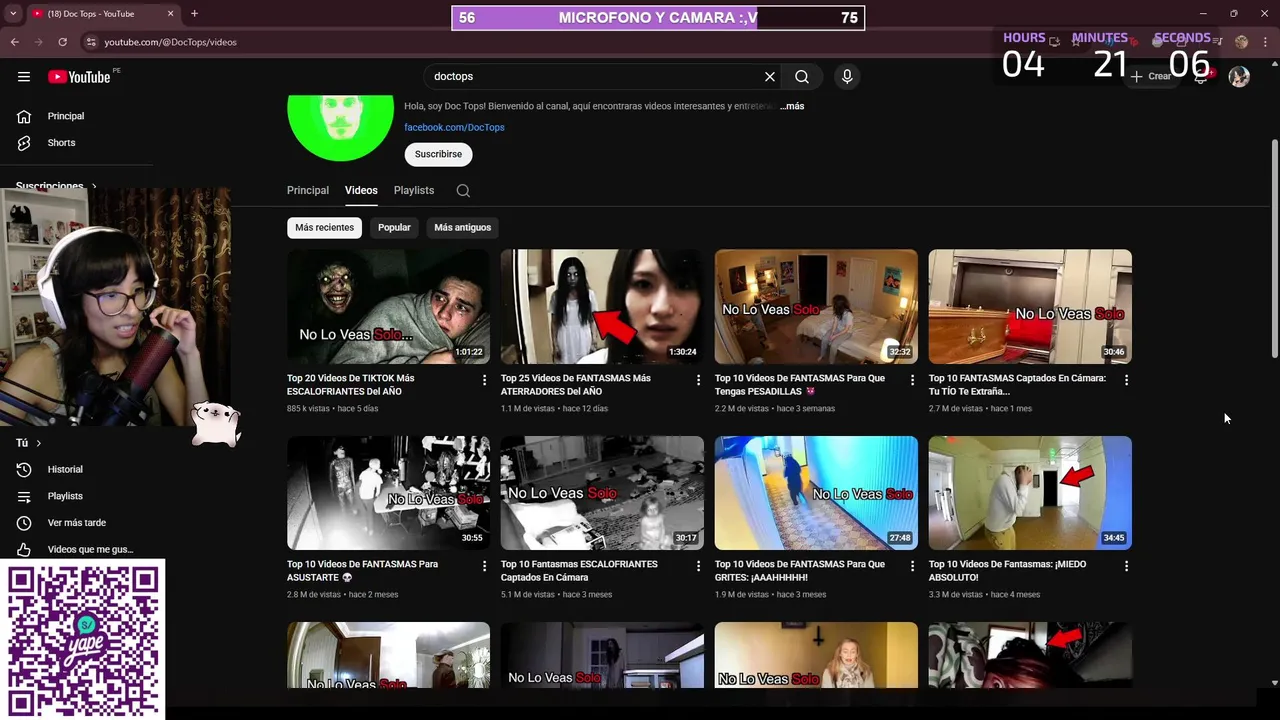The width and height of the screenshot is (1280, 720).
Task: Click title Top 20 Videos De TIKTOK Más ESCALOFRIANTES
Action: 350,385
